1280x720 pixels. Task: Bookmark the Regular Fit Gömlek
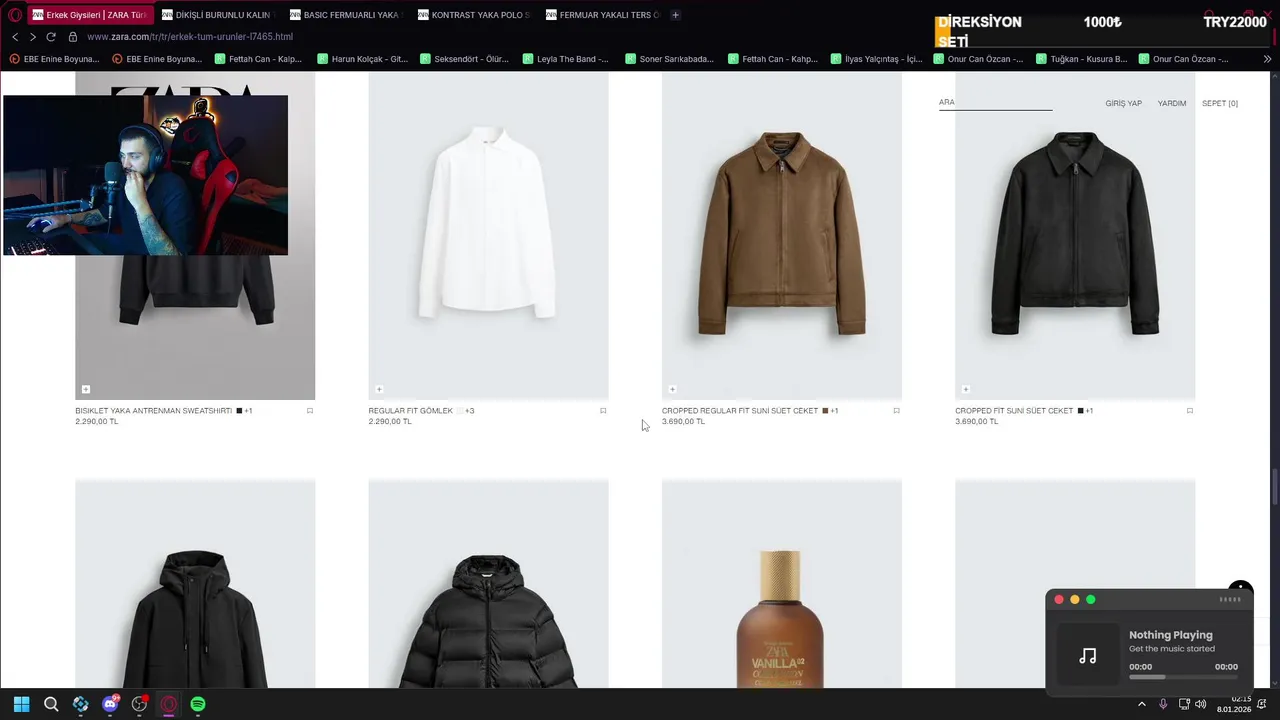pos(603,411)
